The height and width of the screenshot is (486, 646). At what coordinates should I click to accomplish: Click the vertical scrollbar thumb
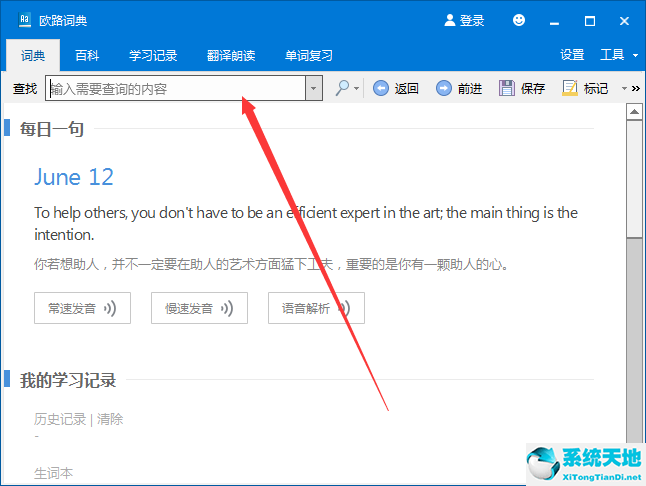634,179
